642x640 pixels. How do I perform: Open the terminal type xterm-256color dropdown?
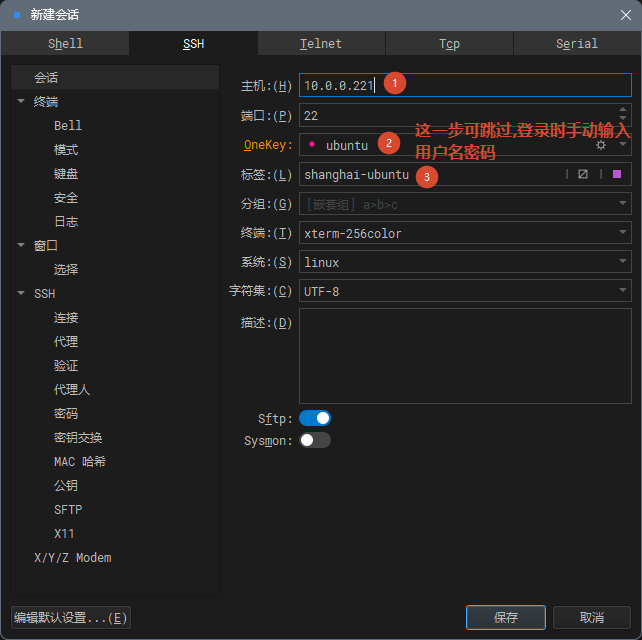pyautogui.click(x=623, y=233)
